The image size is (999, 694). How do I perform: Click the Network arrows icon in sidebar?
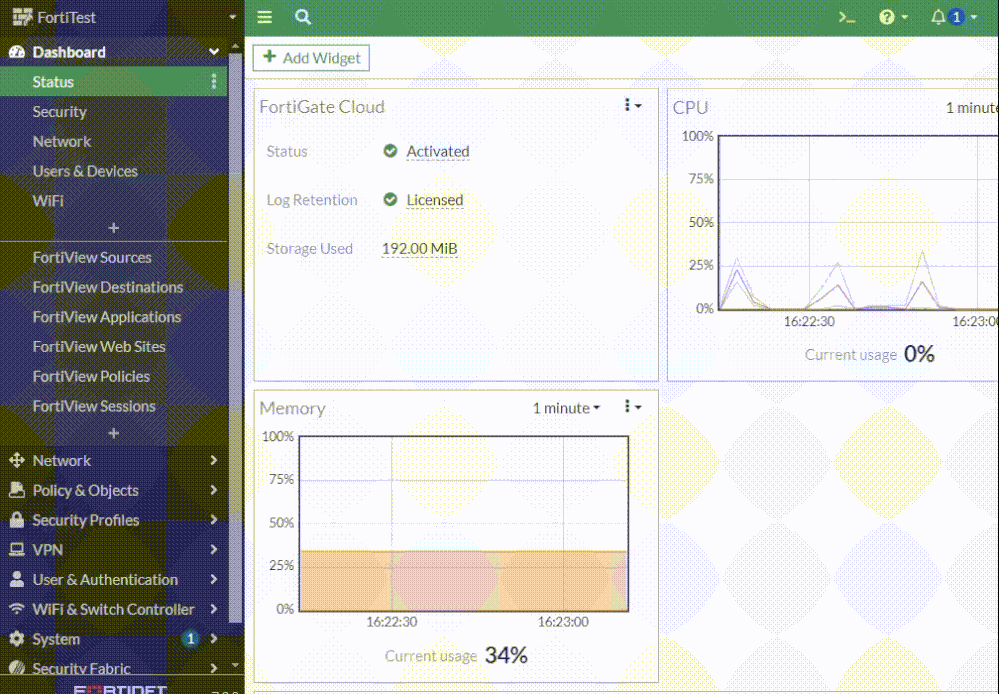click(x=17, y=460)
